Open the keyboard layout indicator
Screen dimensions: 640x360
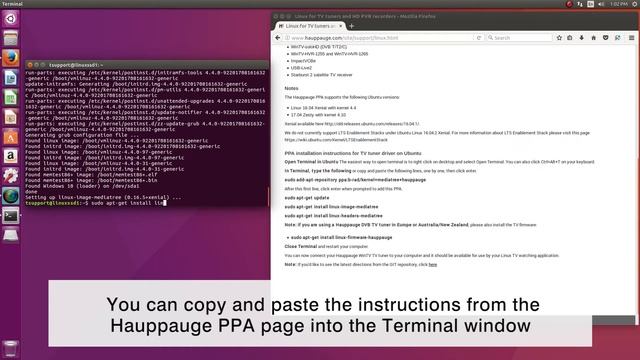coord(591,4)
